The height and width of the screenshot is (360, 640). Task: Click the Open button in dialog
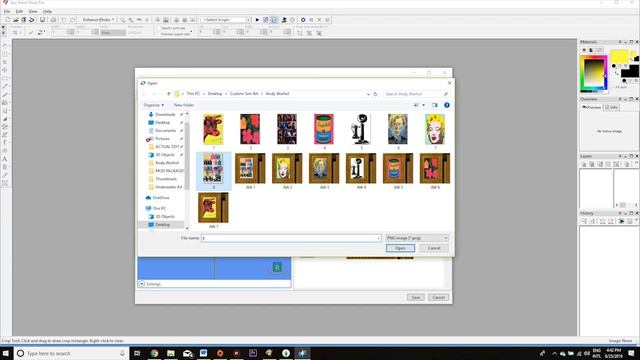tap(400, 248)
